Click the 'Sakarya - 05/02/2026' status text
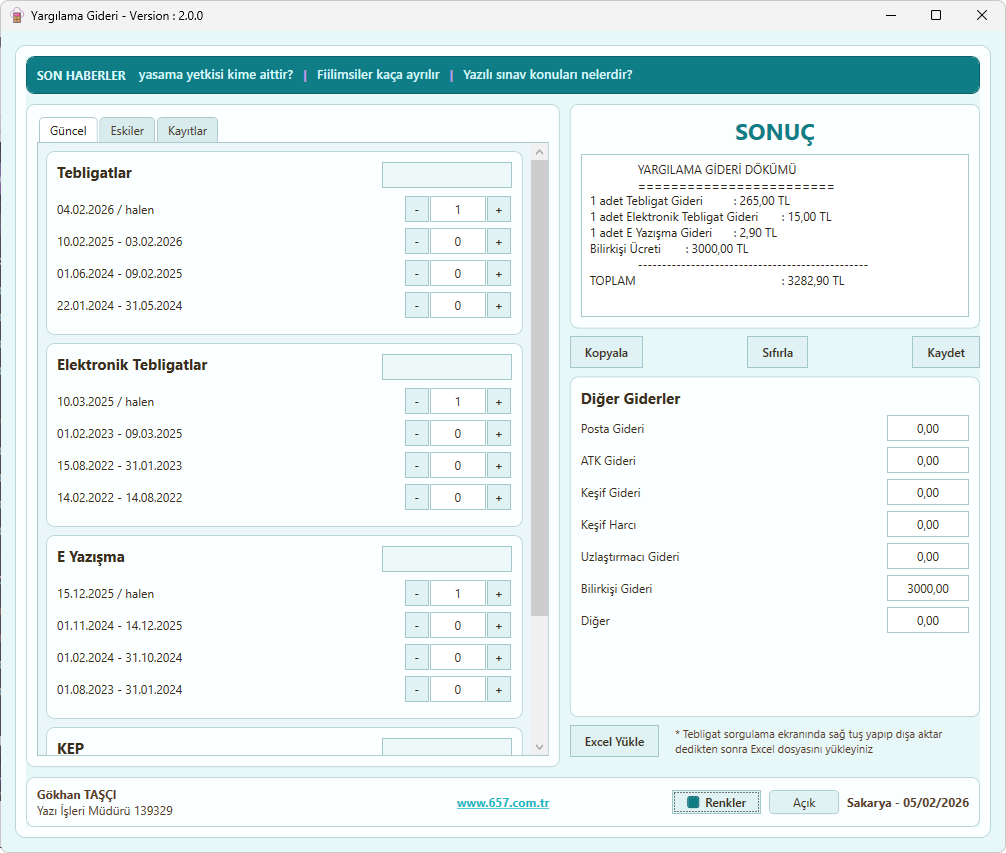1006x853 pixels. point(907,802)
